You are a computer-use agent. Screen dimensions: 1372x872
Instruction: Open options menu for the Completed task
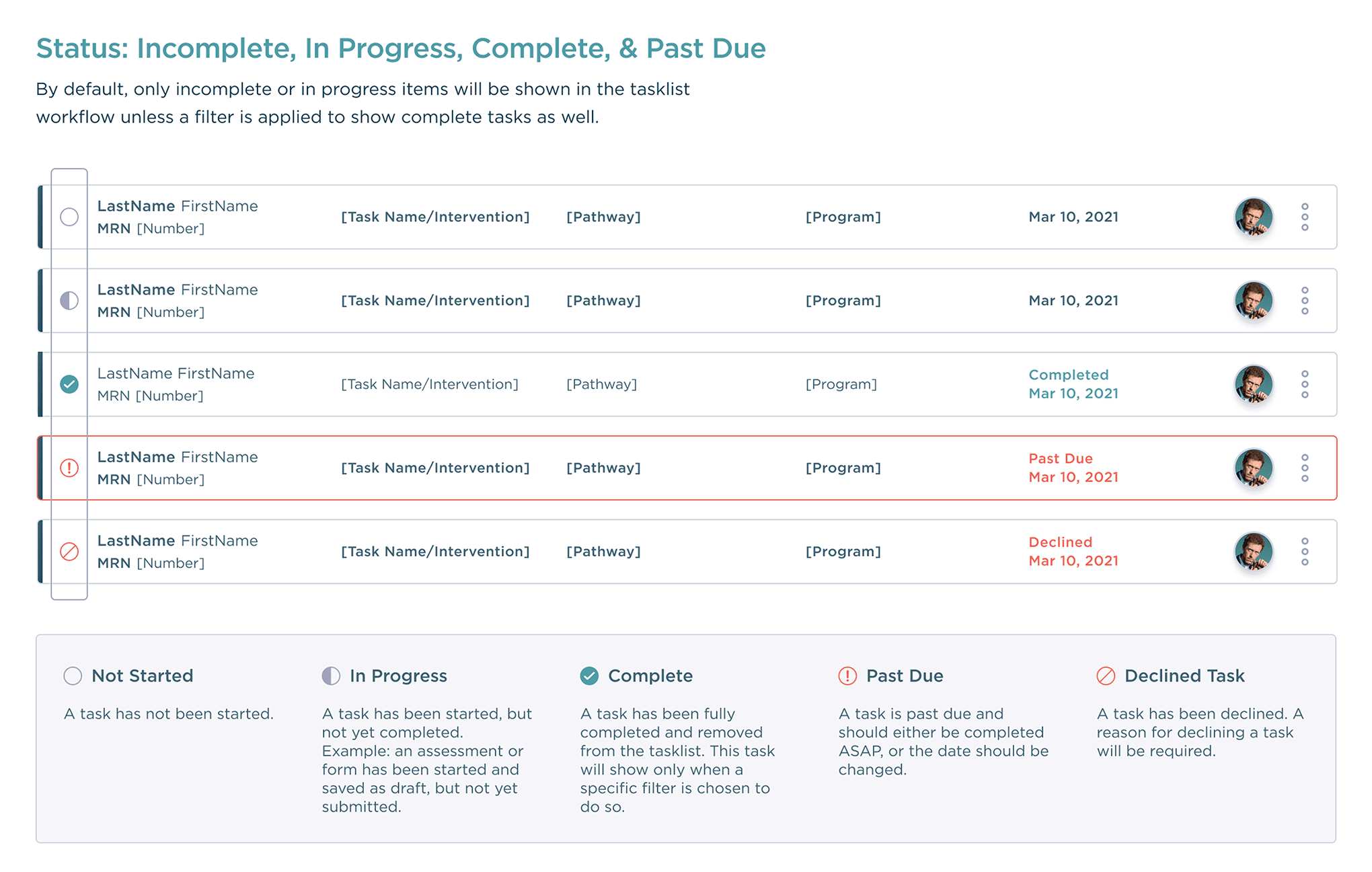click(1305, 384)
